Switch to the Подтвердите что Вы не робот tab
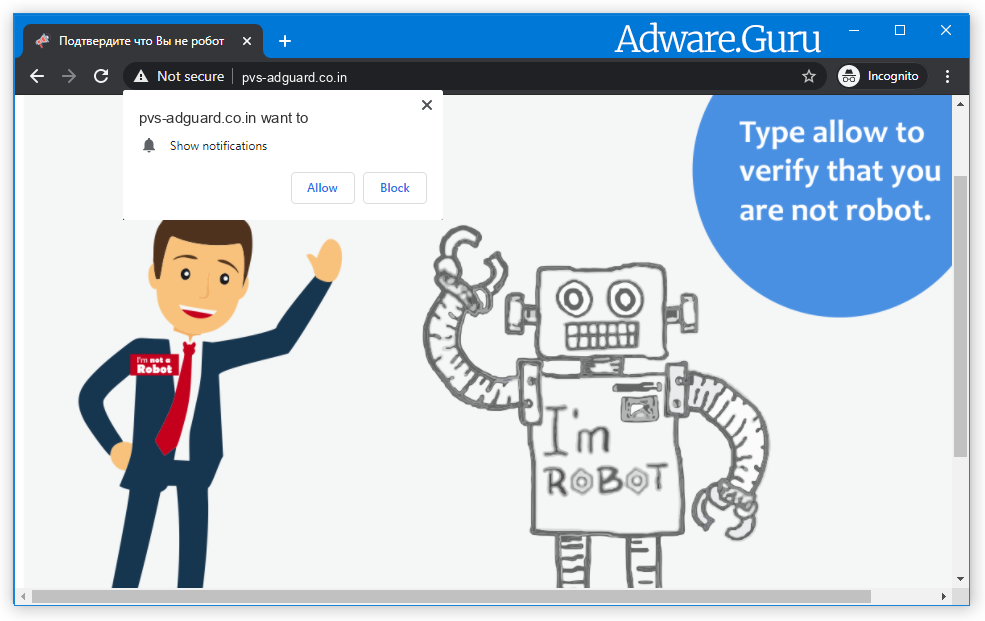The image size is (985, 621). [x=140, y=40]
